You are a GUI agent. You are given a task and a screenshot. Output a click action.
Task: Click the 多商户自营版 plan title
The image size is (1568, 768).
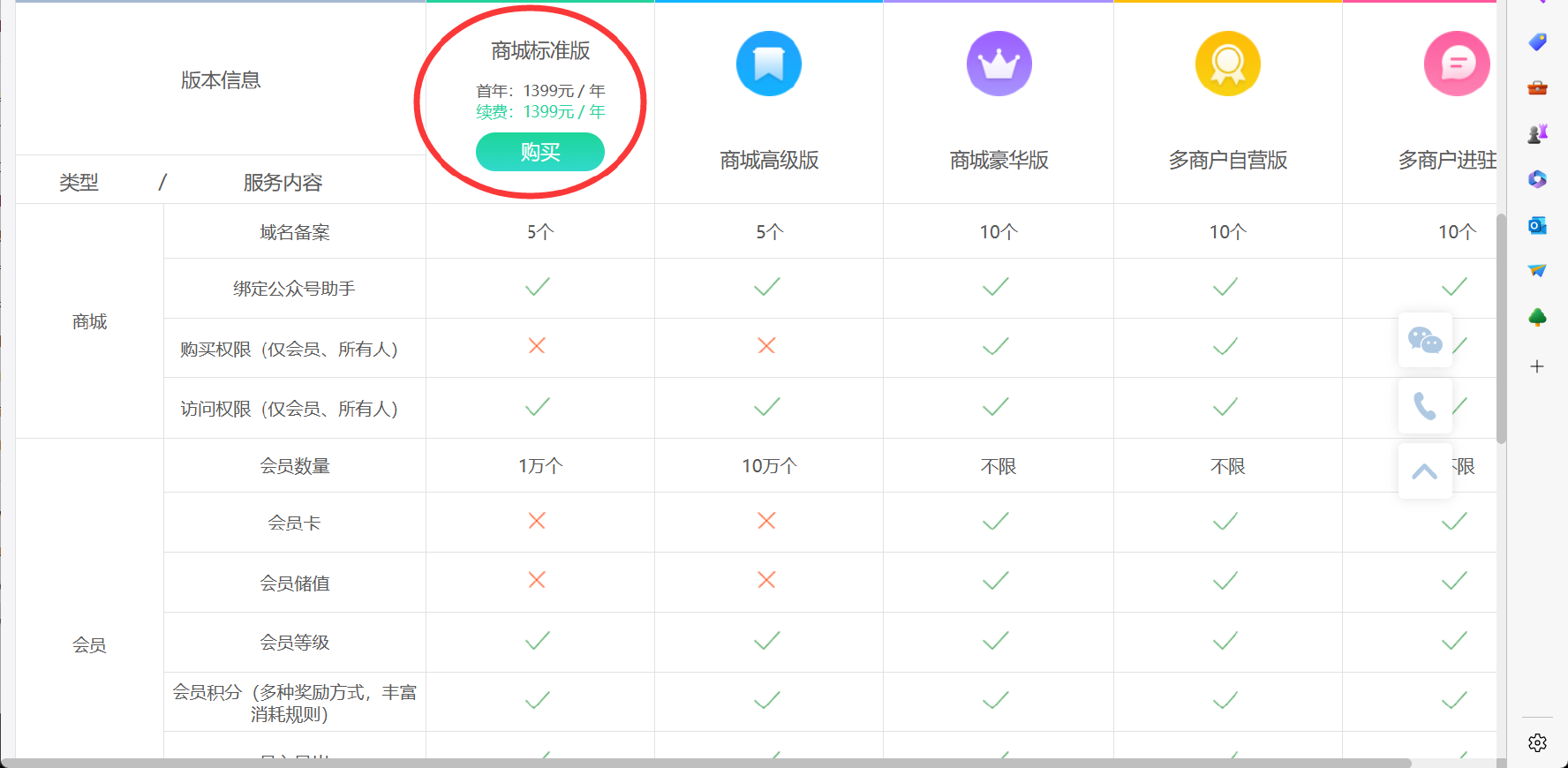coord(1227,160)
